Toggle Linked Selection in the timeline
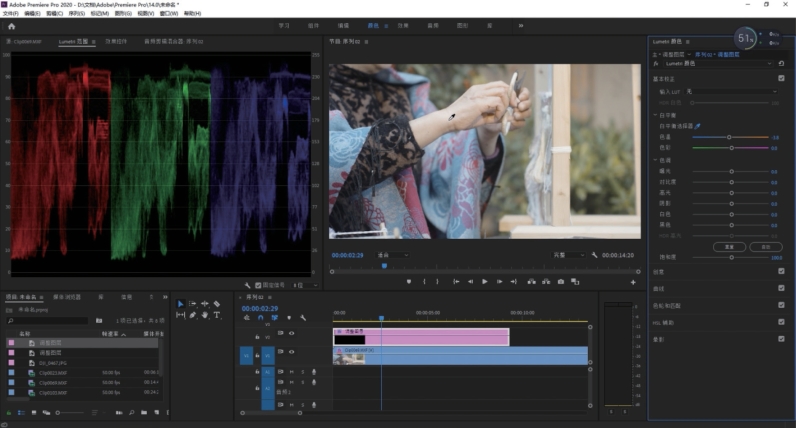The width and height of the screenshot is (796, 428). tap(275, 318)
